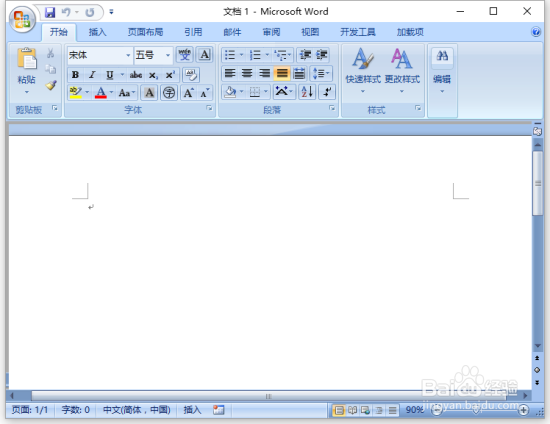Open the Customize Quick Access Toolbar arrow
This screenshot has width=550, height=424.
tap(111, 12)
